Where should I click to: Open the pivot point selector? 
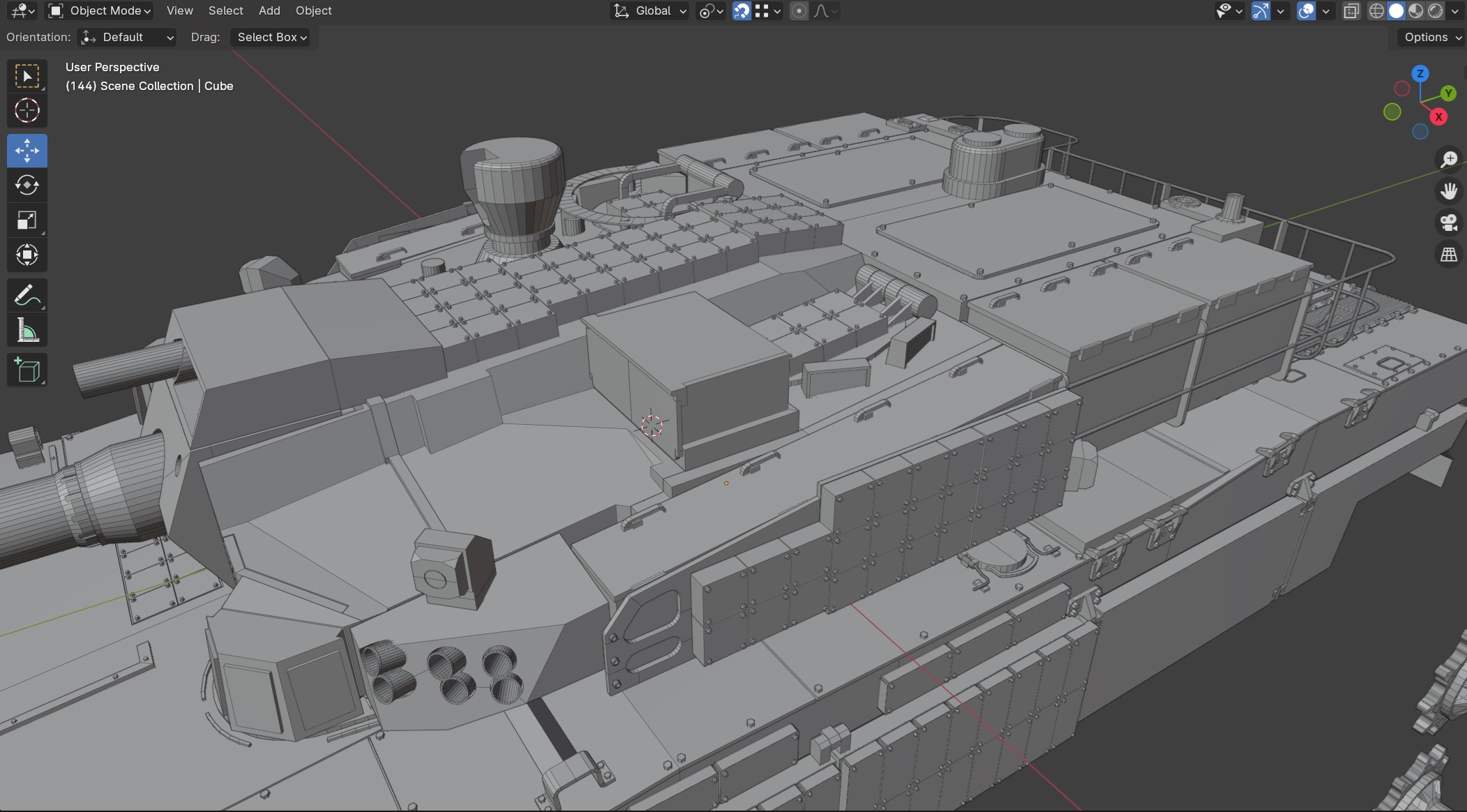(x=712, y=10)
